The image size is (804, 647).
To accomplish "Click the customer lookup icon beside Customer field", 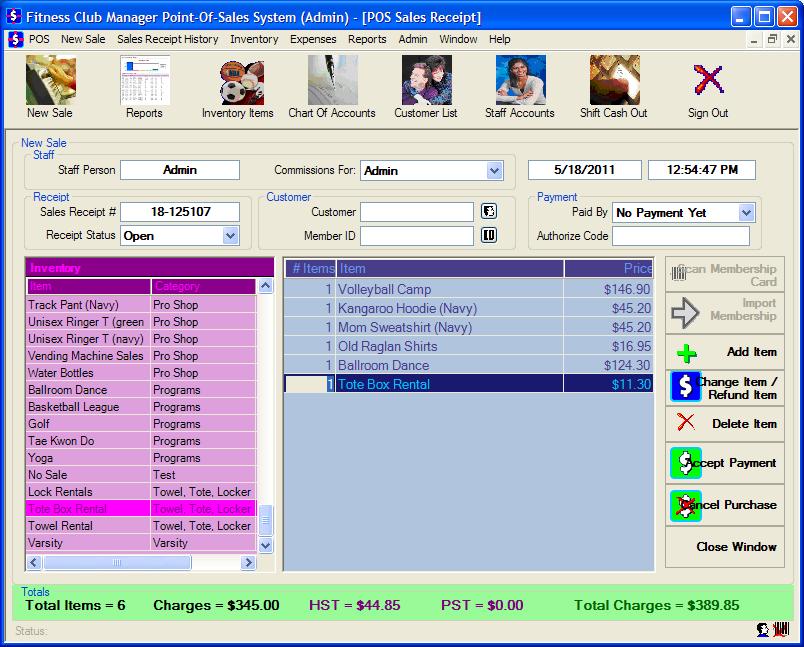I will click(489, 212).
